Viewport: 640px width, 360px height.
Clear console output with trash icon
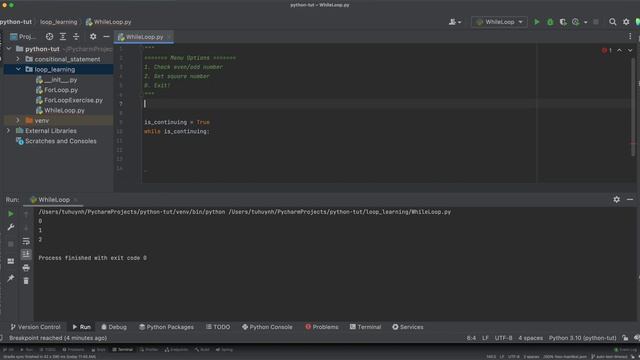click(26, 281)
